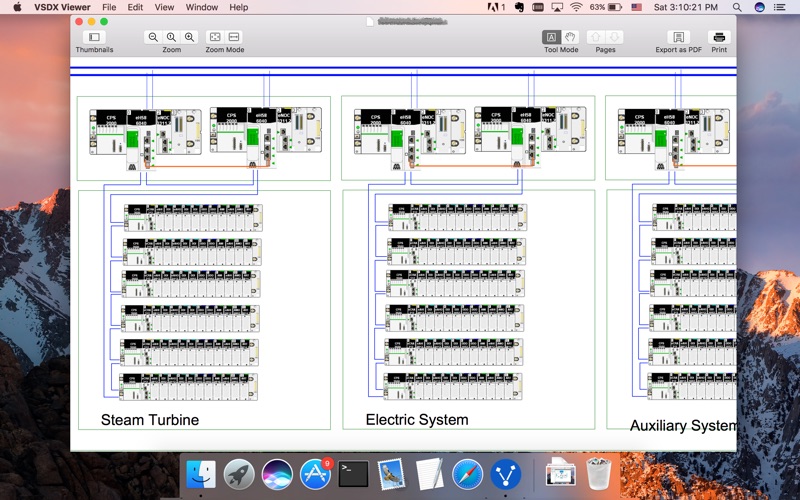Screen dimensions: 800x500
Task: Open the Wi-Fi status menu
Action: pyautogui.click(x=576, y=7)
